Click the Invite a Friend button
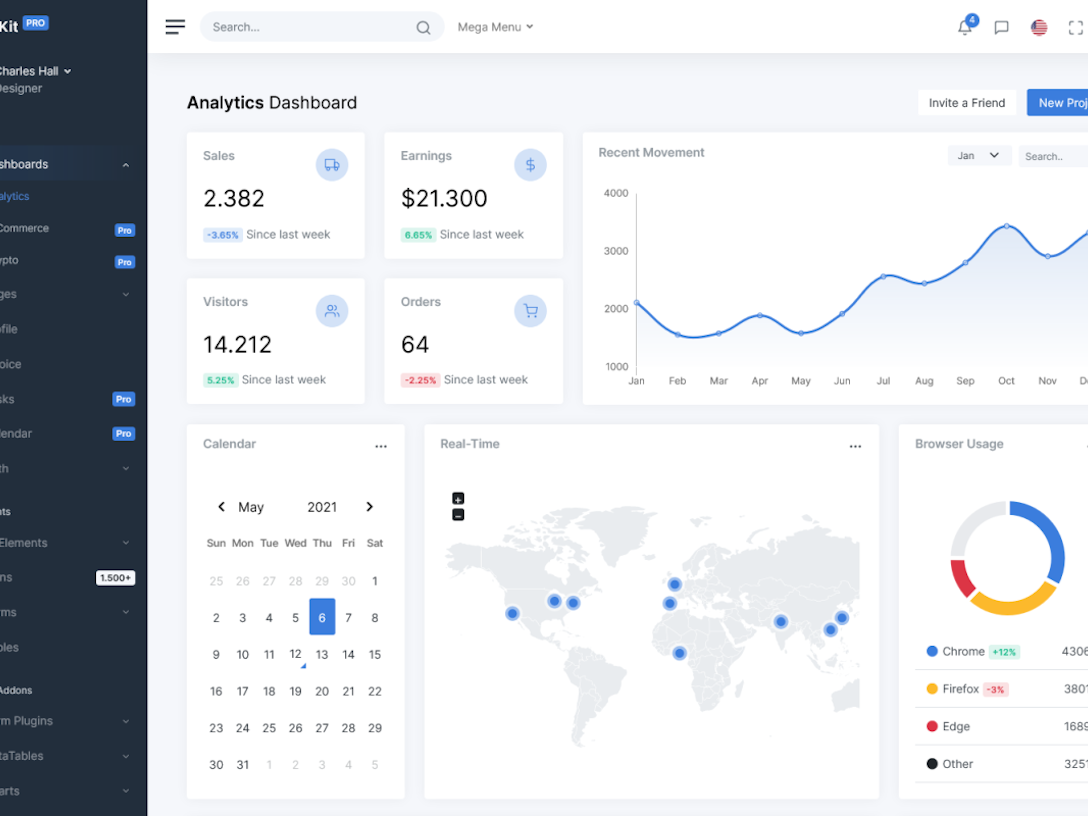 (x=966, y=102)
